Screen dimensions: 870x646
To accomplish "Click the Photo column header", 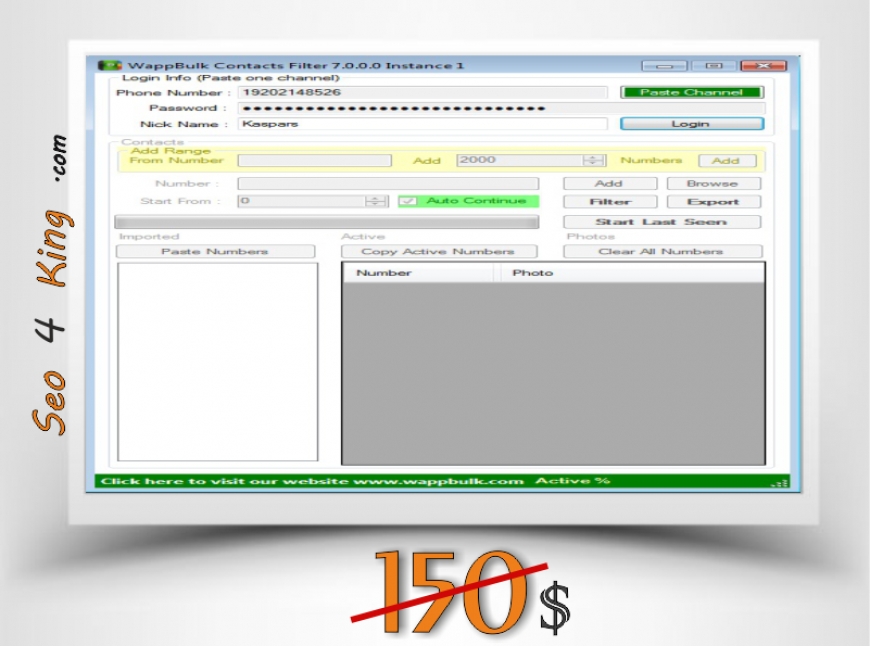I will click(630, 273).
